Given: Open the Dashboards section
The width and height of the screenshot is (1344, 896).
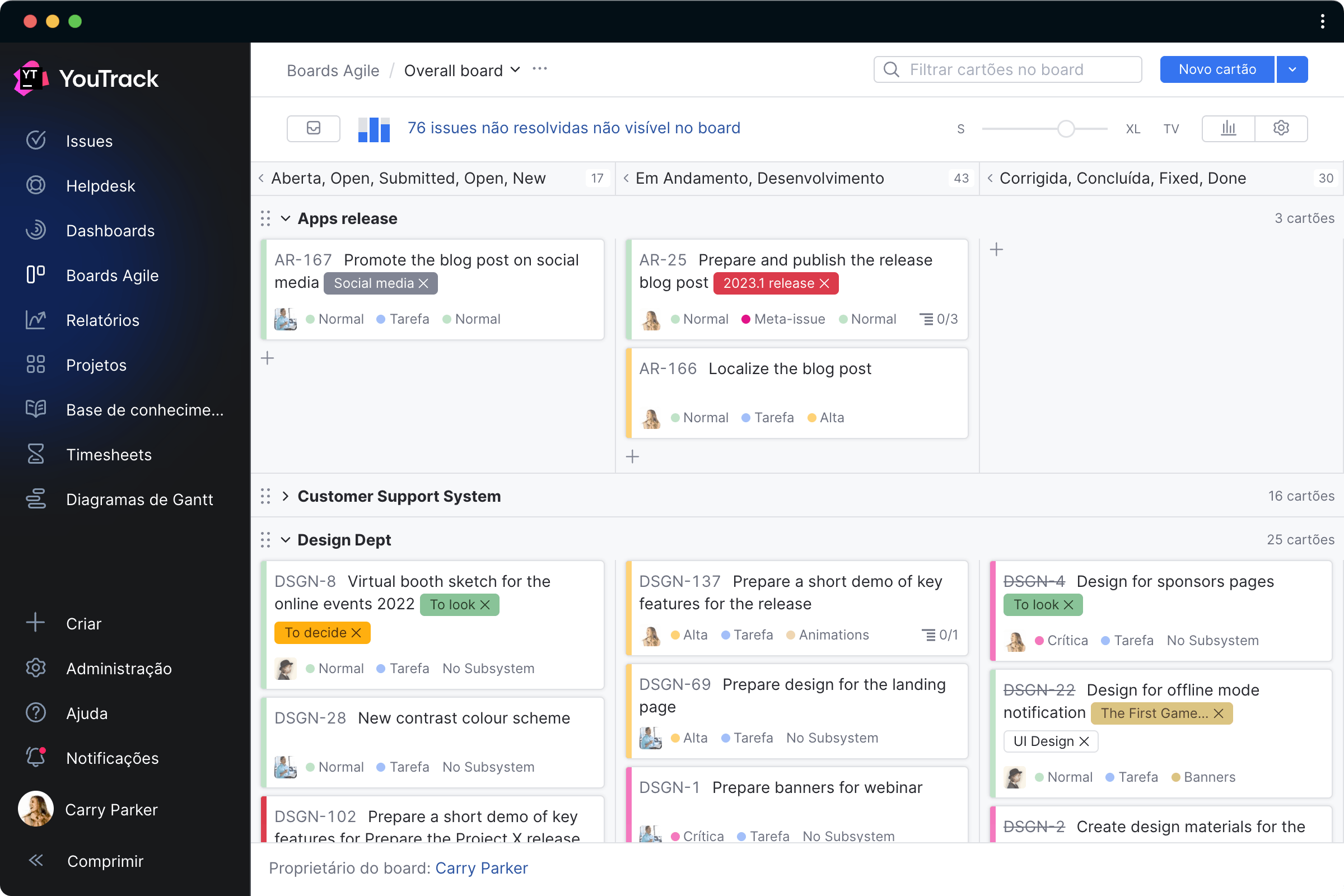Looking at the screenshot, I should click(111, 230).
